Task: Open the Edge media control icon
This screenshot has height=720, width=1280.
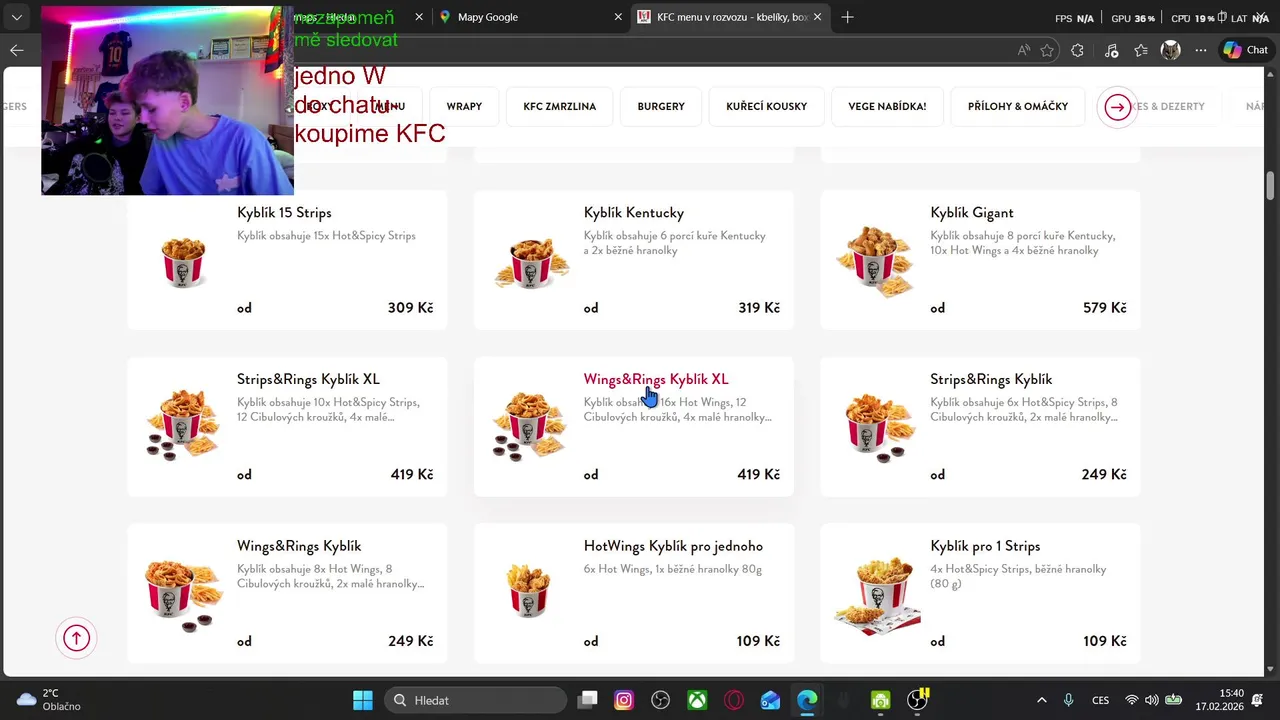Action: coord(1111,50)
